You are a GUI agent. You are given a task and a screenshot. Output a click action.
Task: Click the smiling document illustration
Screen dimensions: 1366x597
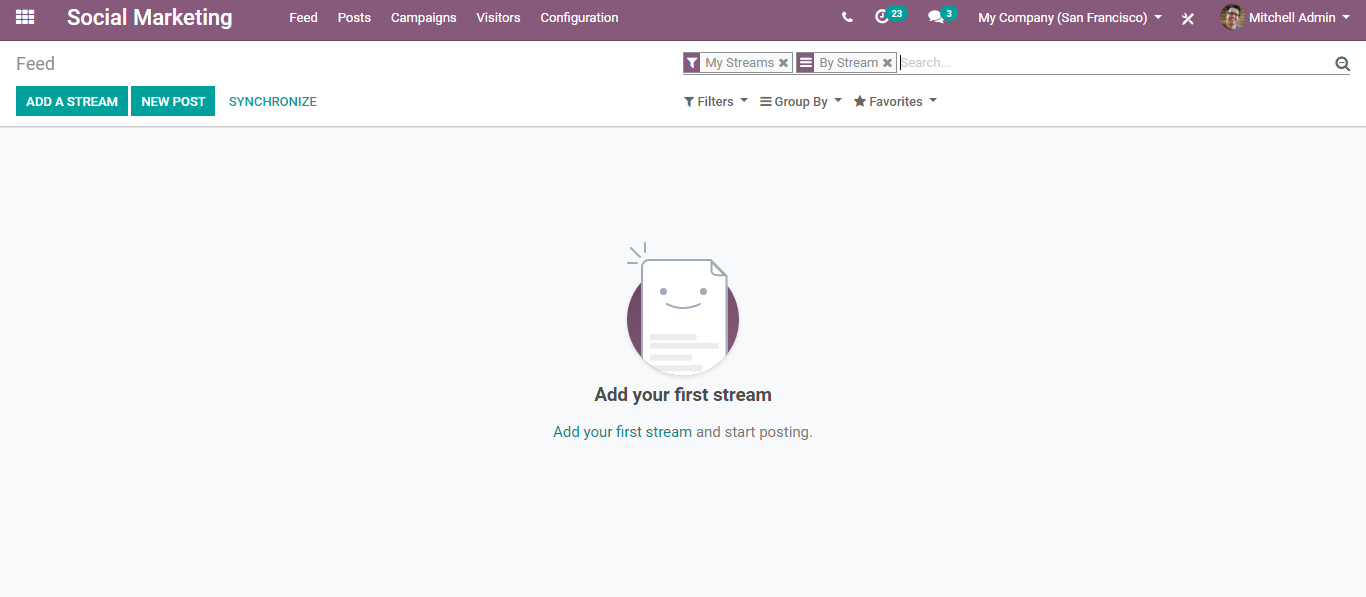click(x=683, y=309)
